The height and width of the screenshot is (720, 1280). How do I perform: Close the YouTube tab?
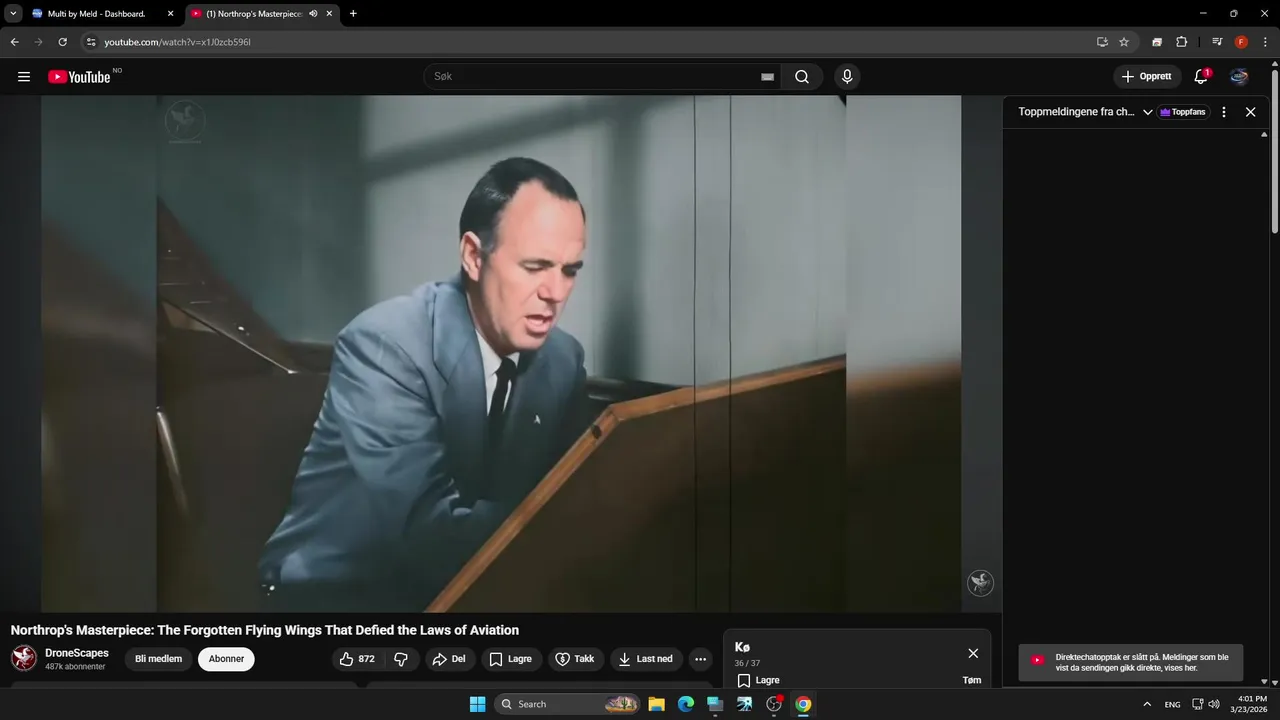point(329,14)
